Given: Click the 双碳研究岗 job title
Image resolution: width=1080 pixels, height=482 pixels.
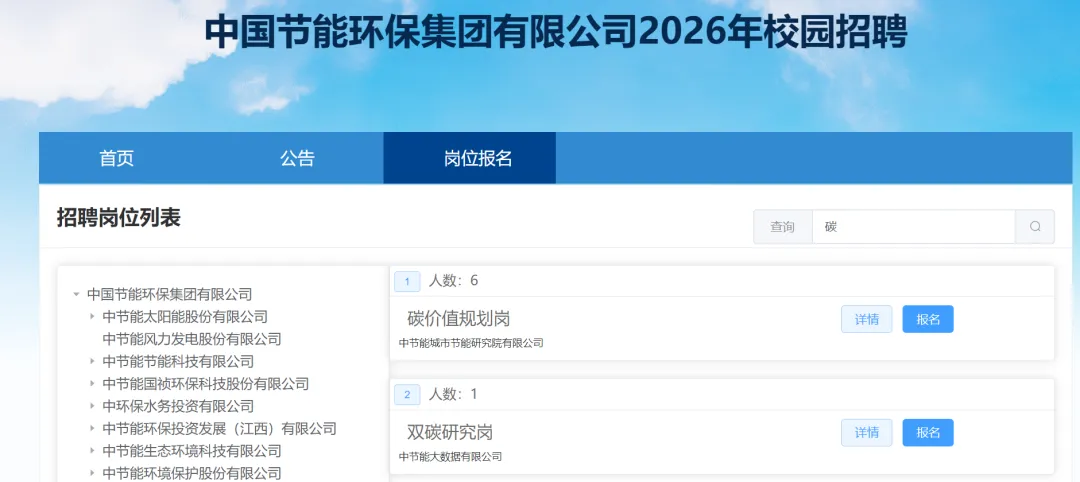Looking at the screenshot, I should point(450,432).
